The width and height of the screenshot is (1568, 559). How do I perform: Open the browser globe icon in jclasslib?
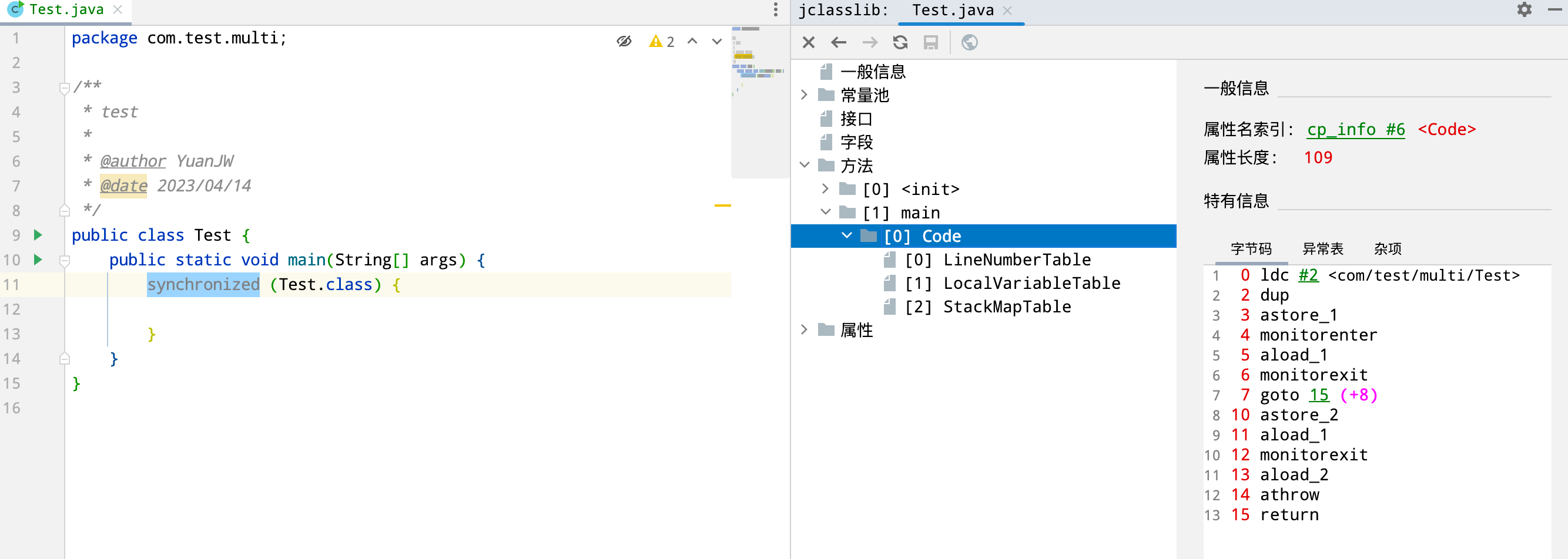[x=969, y=42]
